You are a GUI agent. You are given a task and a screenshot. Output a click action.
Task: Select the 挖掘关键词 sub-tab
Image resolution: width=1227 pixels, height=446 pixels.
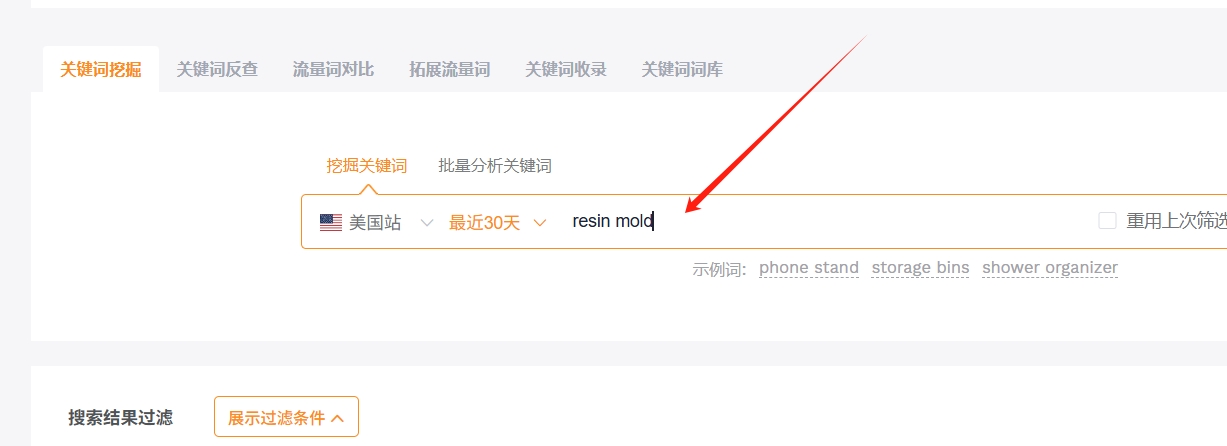click(x=366, y=165)
